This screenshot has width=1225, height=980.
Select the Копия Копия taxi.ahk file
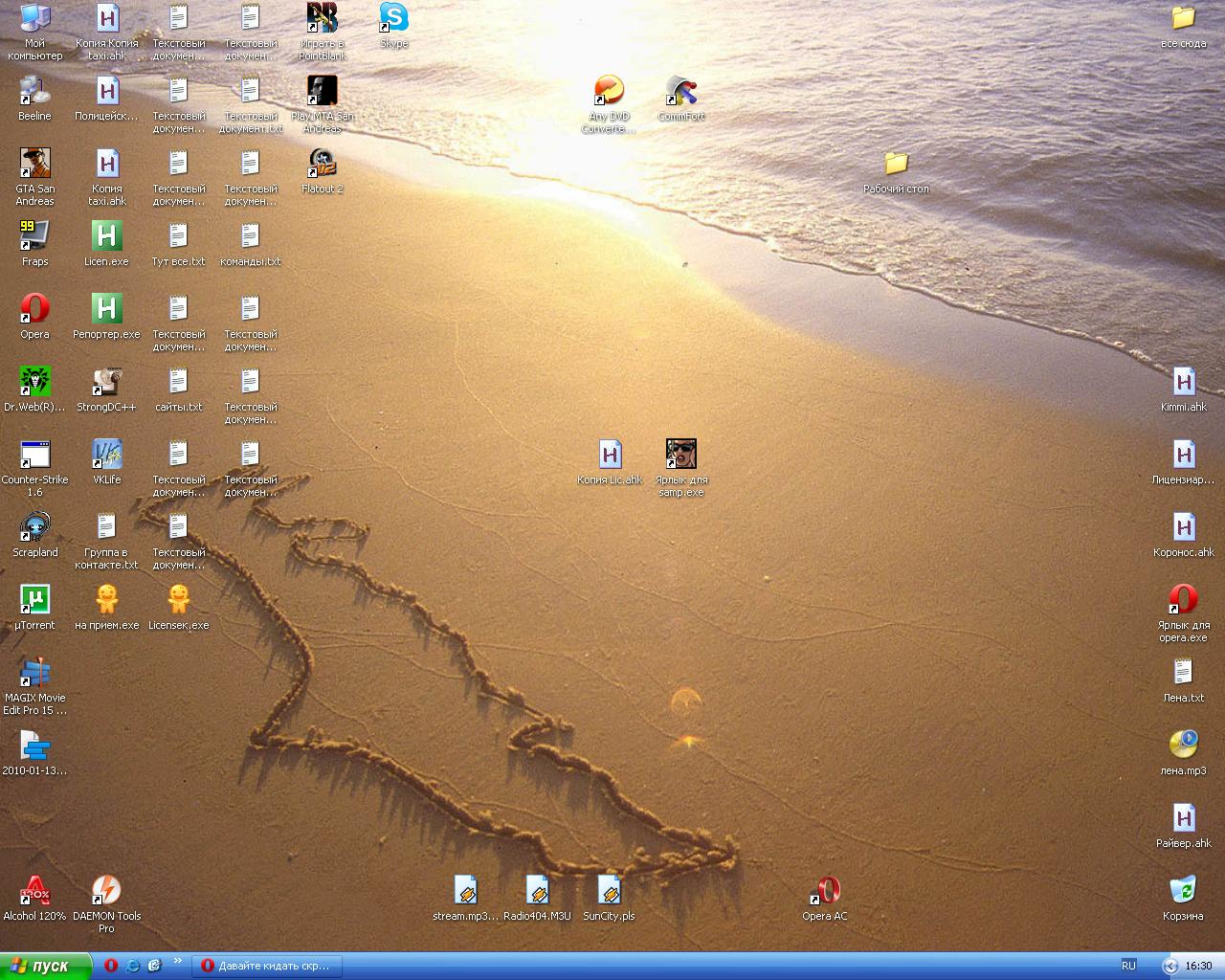pos(107,32)
